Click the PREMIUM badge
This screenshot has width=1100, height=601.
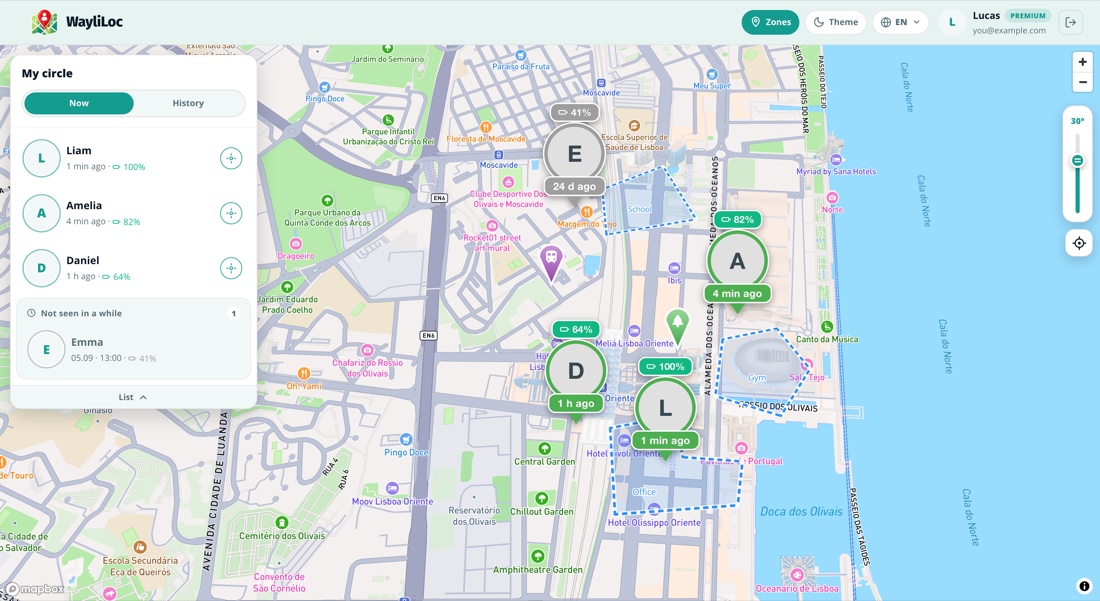[1028, 15]
